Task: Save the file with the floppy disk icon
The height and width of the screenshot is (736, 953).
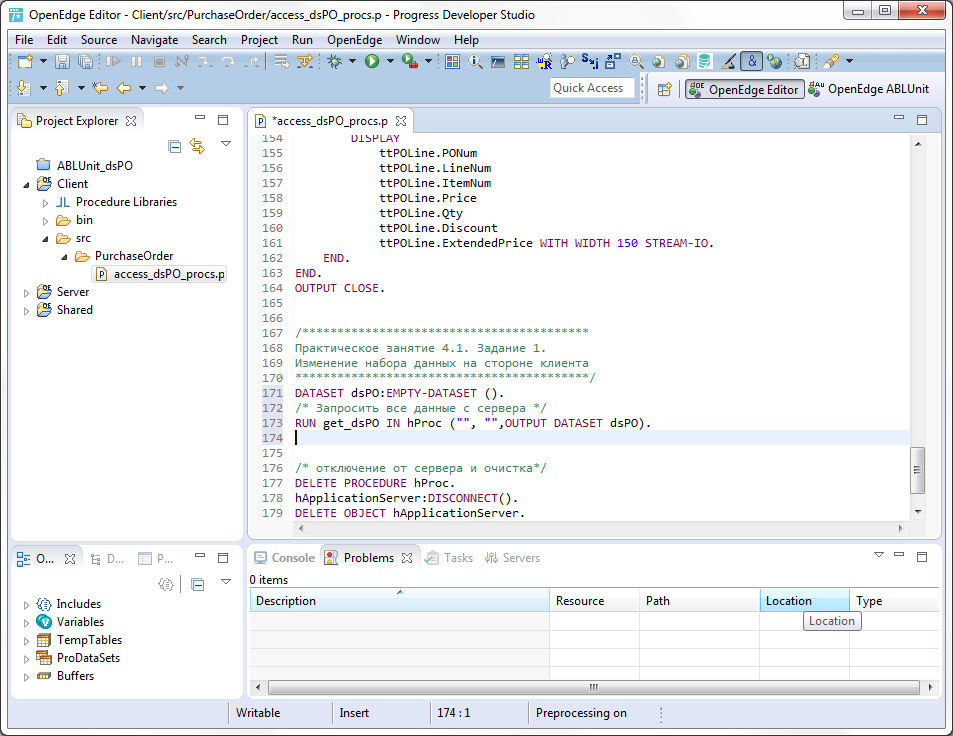Action: pyautogui.click(x=62, y=61)
